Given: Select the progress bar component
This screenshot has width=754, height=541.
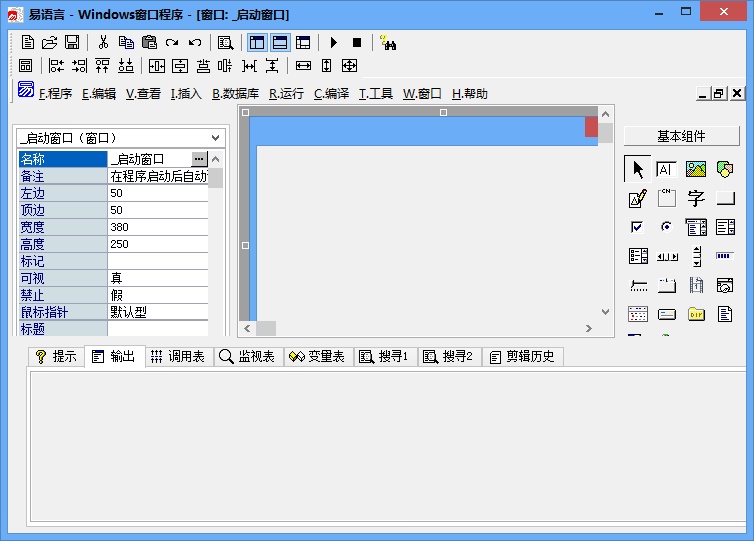Looking at the screenshot, I should tap(725, 256).
